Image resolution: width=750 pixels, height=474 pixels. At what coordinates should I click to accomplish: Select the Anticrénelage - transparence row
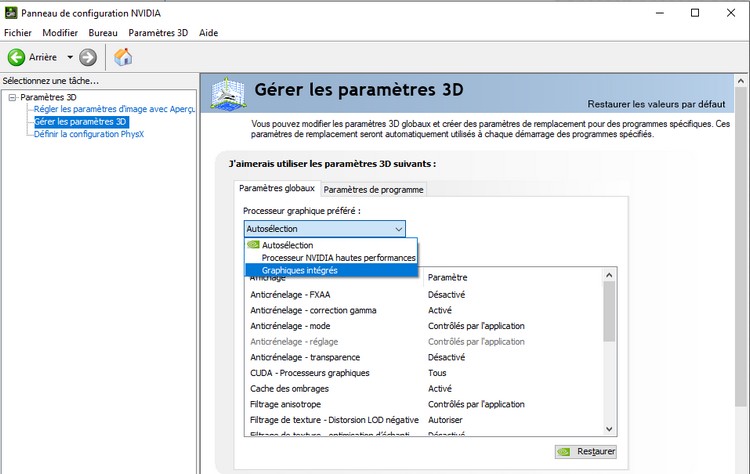tap(424, 357)
